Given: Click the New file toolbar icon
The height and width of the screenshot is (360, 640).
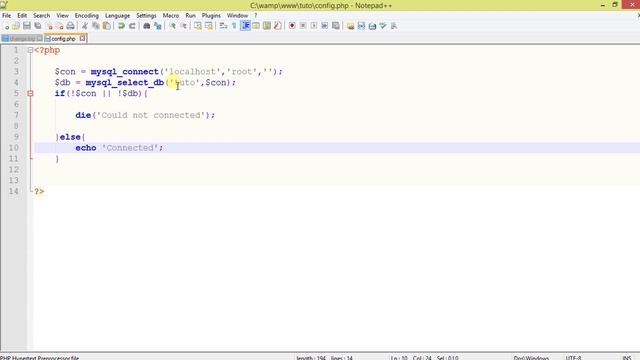Looking at the screenshot, I should click(6, 26).
